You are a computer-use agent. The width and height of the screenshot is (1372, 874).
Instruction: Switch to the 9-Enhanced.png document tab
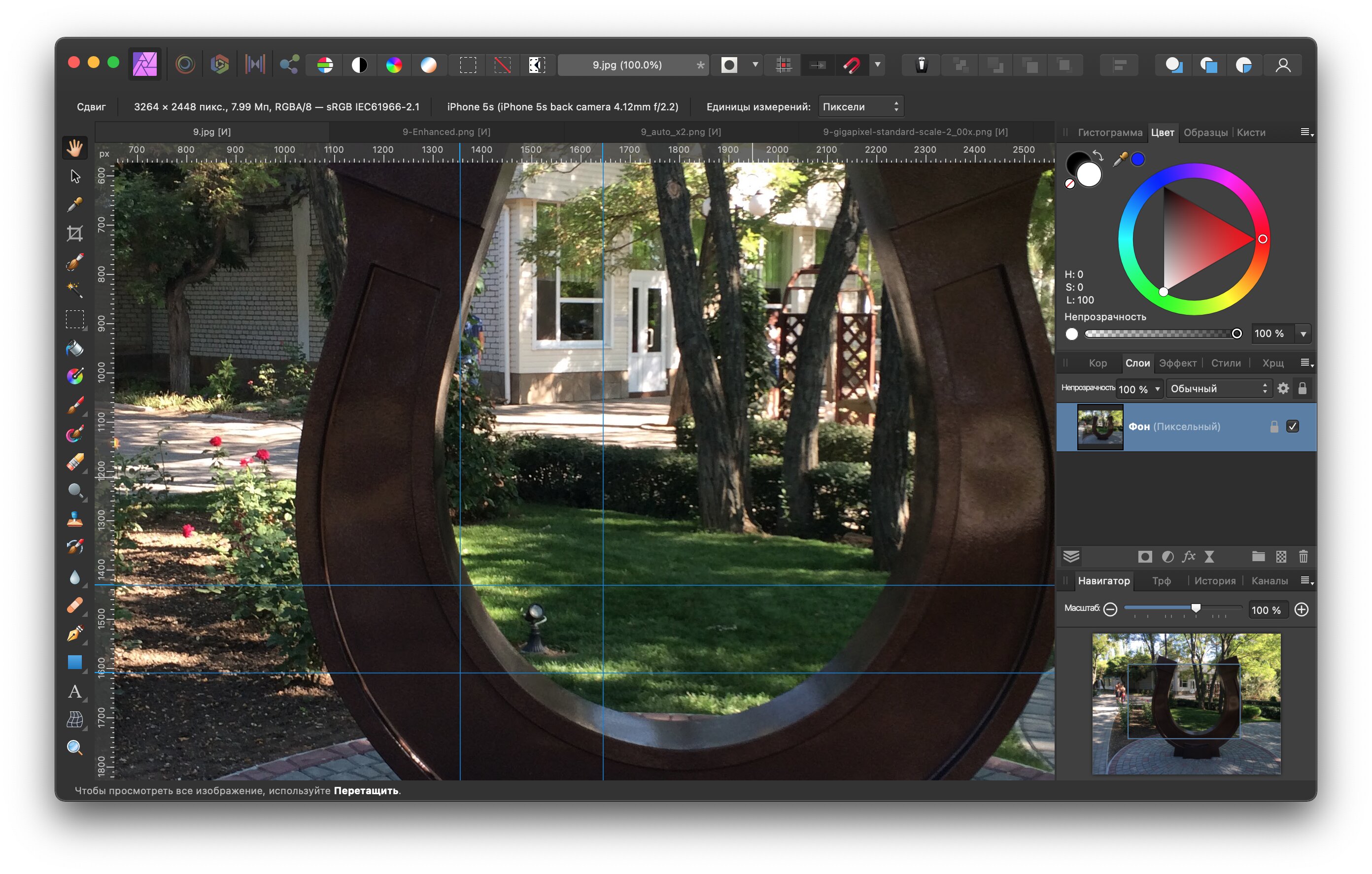click(446, 132)
